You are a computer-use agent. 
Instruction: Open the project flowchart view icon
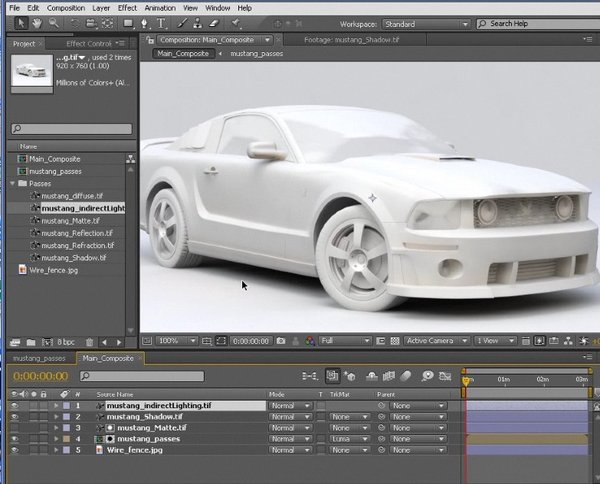[130, 159]
